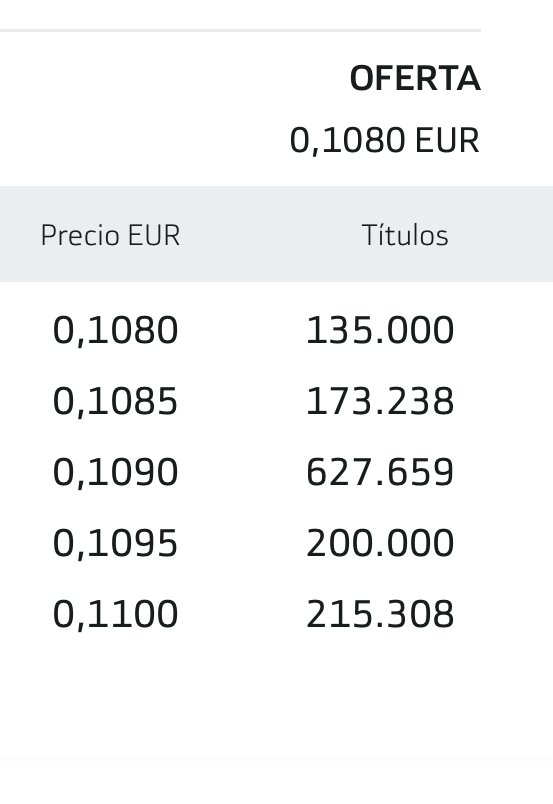Click the 627.659 títulos cell
Image resolution: width=553 pixels, height=804 pixels.
coord(380,472)
